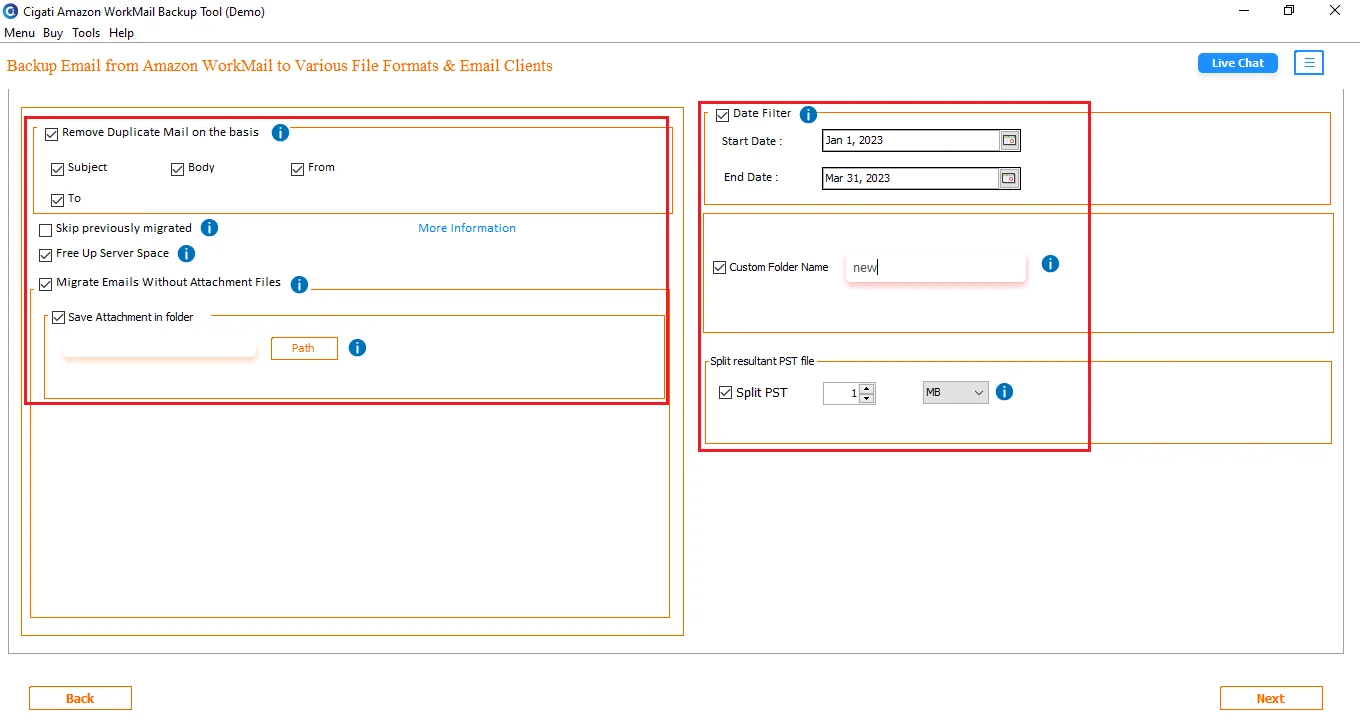Open the Tools menu
1360x727 pixels.
86,33
